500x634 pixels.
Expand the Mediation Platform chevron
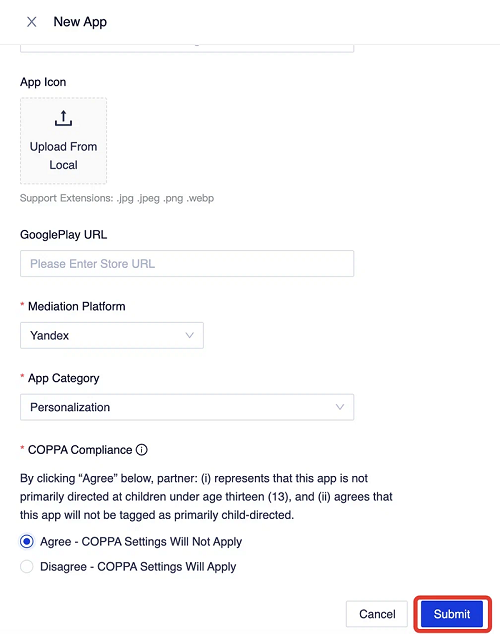[189, 336]
